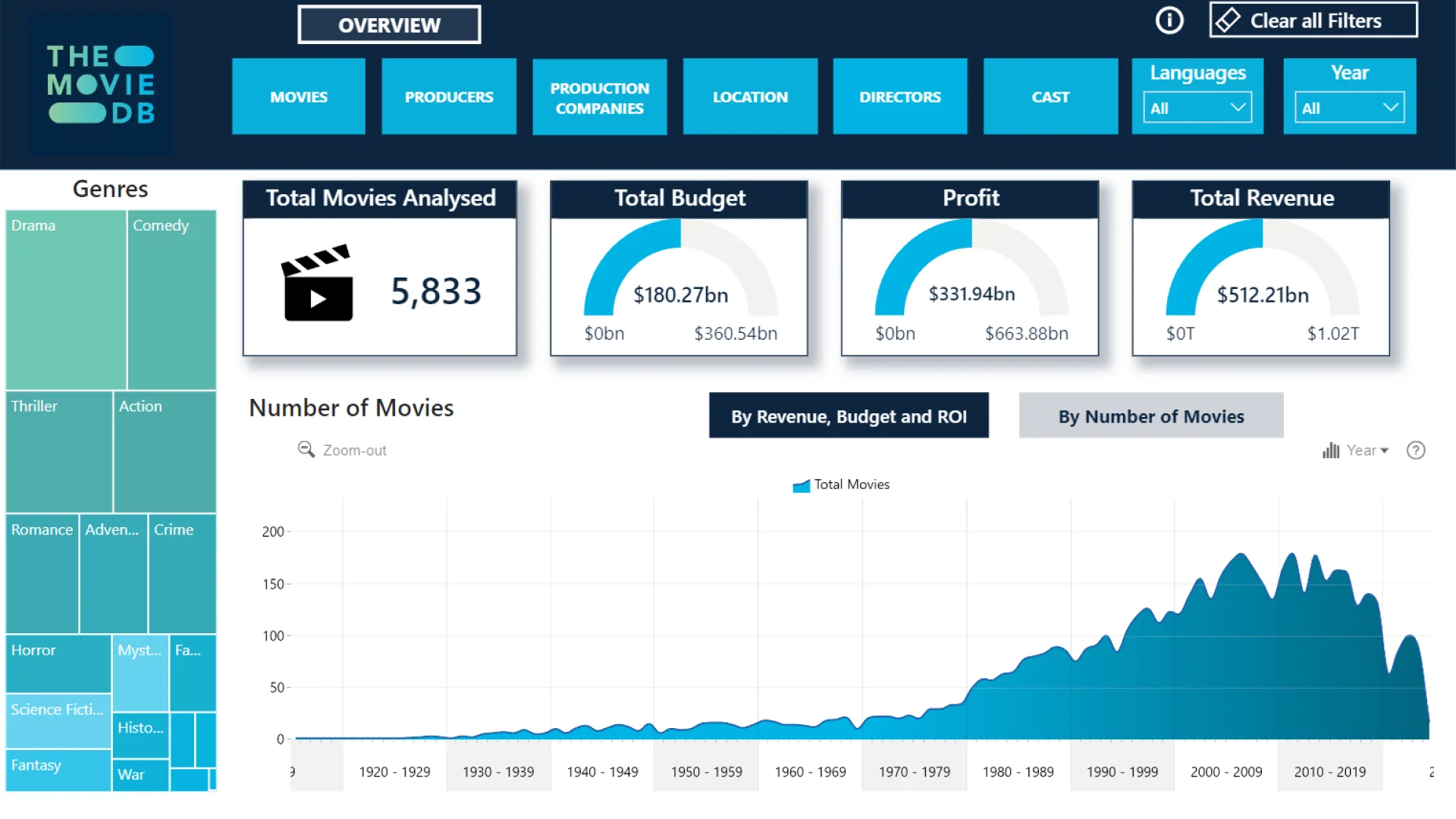Viewport: 1456px width, 819px height.
Task: Click the info circle icon
Action: (1169, 20)
